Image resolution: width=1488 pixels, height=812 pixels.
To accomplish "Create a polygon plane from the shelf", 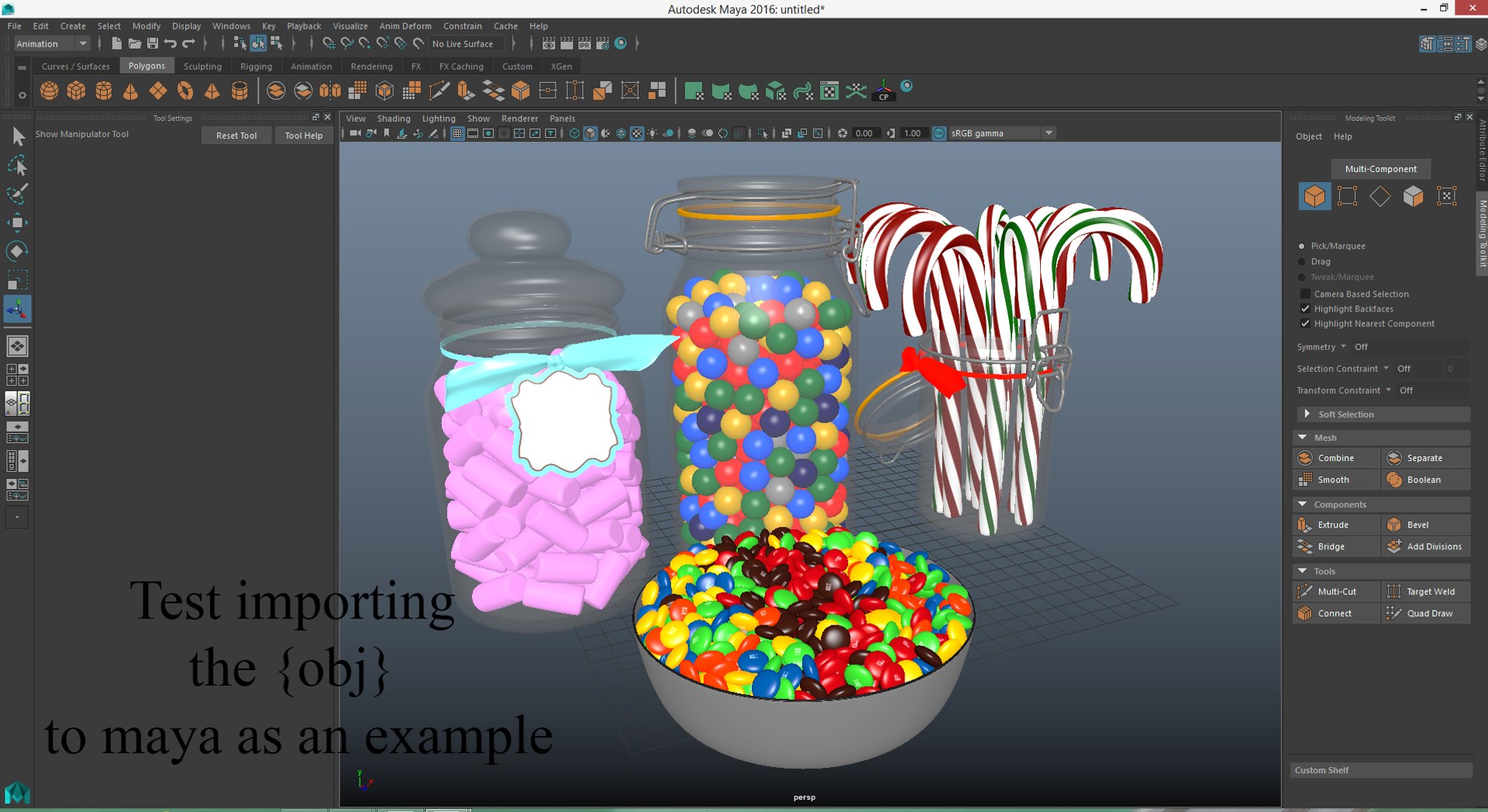I will pyautogui.click(x=158, y=91).
